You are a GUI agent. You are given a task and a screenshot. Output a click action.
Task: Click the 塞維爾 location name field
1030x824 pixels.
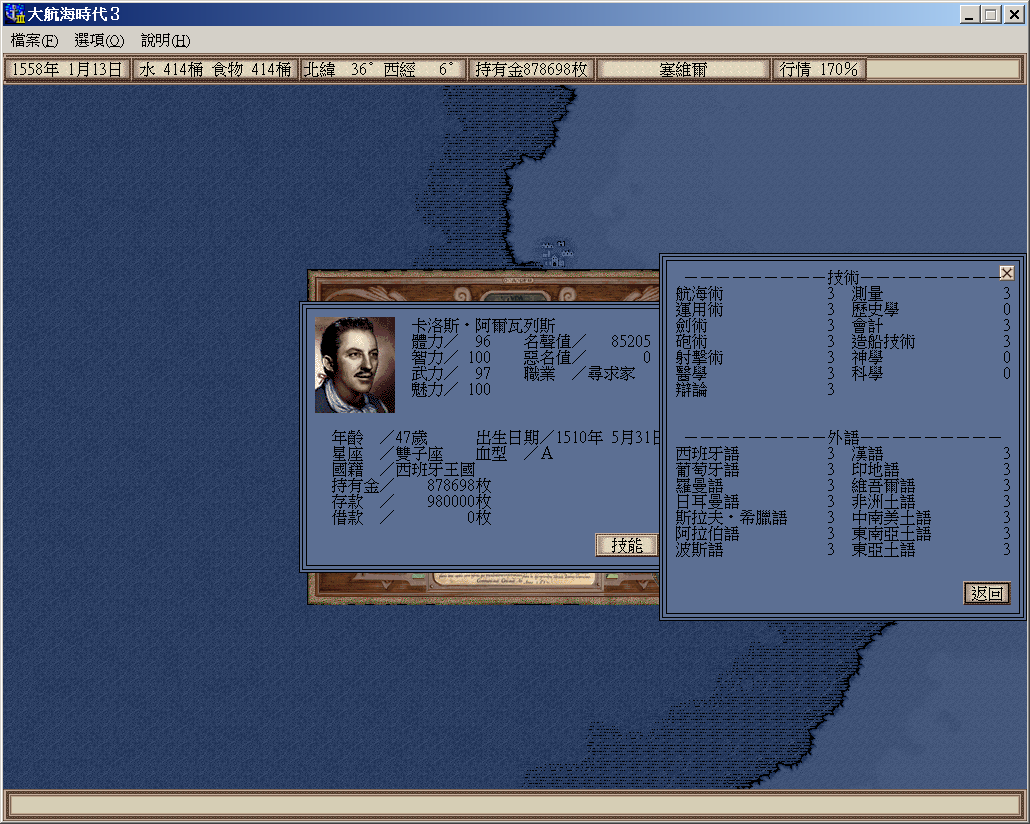point(683,69)
